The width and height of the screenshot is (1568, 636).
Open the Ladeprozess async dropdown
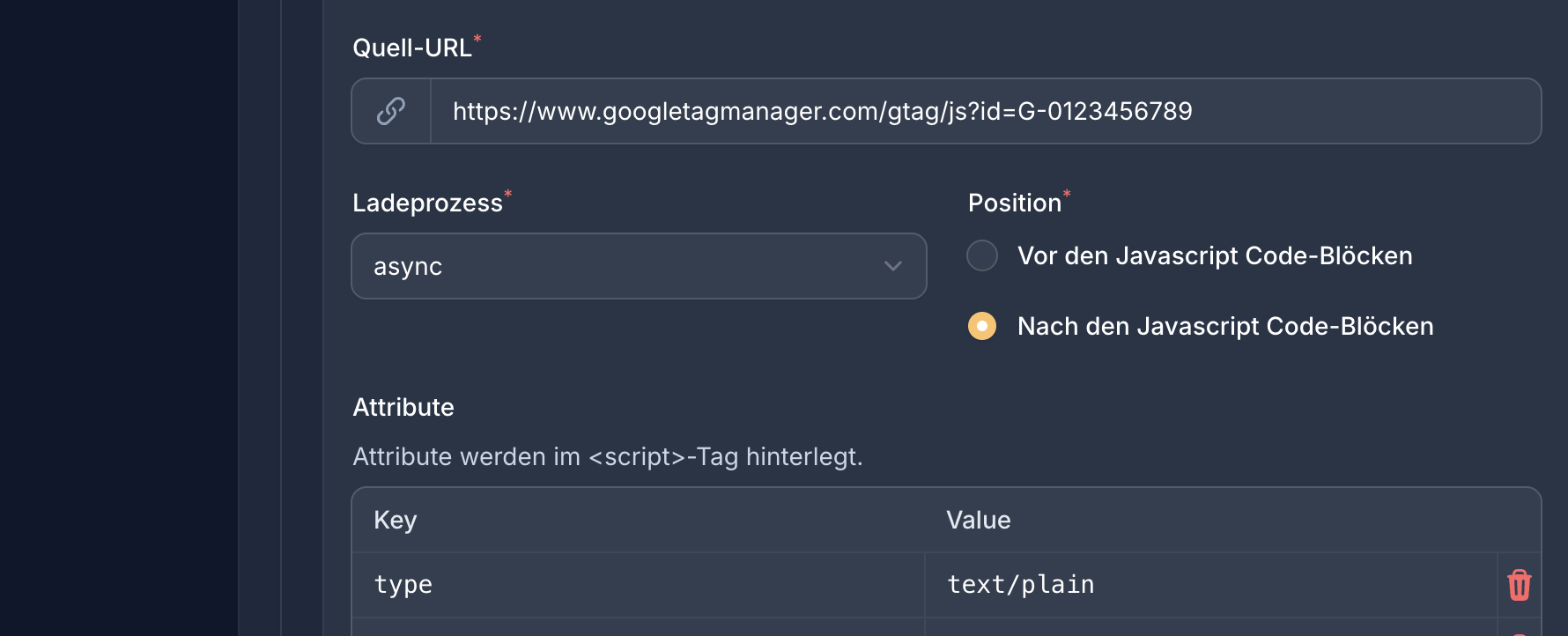coord(639,266)
